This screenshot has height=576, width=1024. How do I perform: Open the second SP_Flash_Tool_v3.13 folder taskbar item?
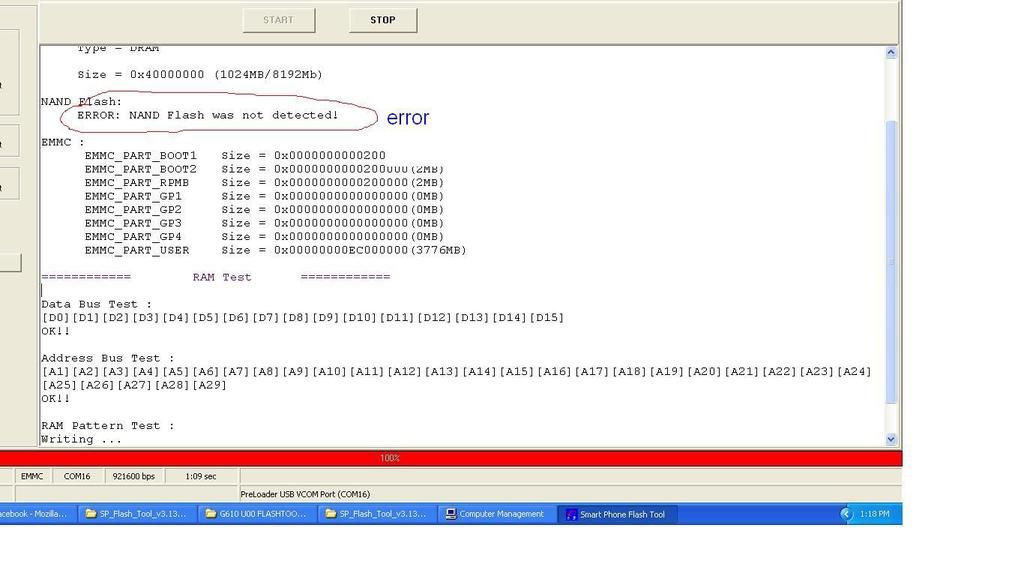coord(376,514)
